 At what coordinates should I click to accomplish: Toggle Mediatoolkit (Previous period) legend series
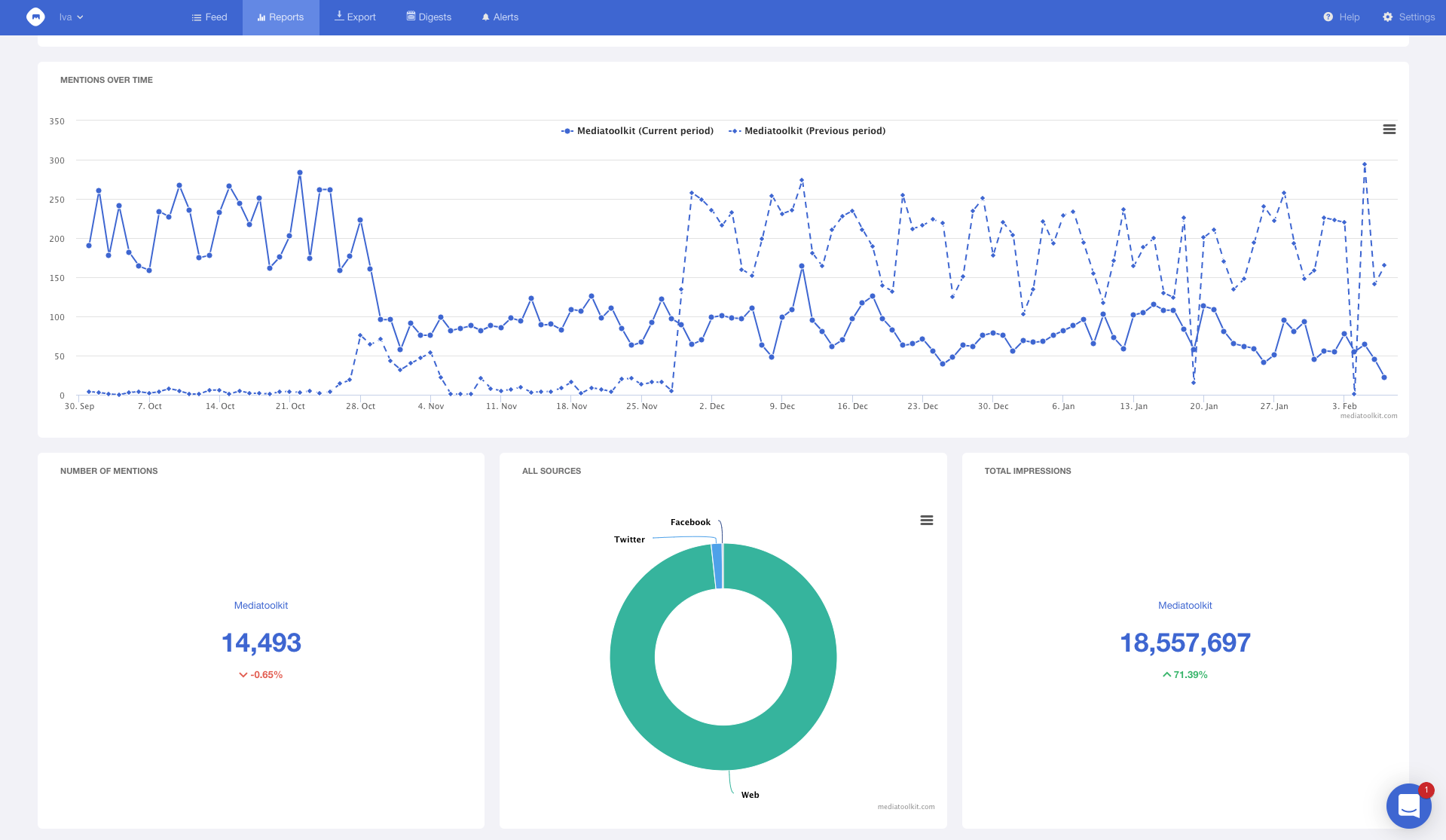pos(807,131)
